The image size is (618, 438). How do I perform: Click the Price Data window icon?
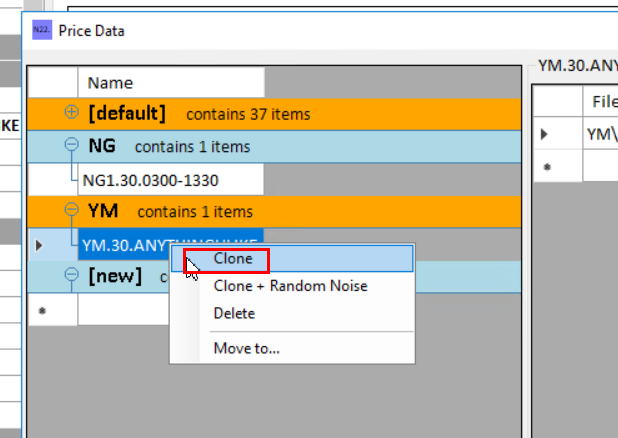(x=41, y=30)
